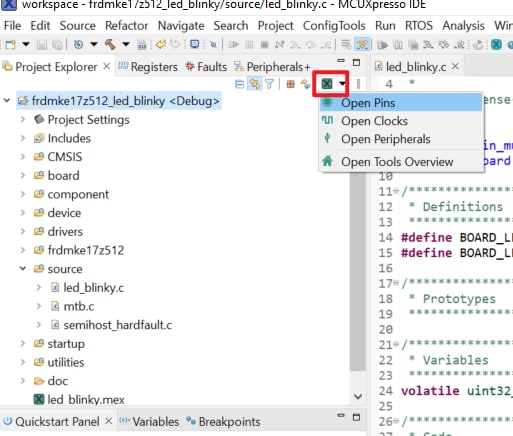The image size is (513, 436).
Task: Click the Resume debug toolbar icon
Action: tap(234, 44)
